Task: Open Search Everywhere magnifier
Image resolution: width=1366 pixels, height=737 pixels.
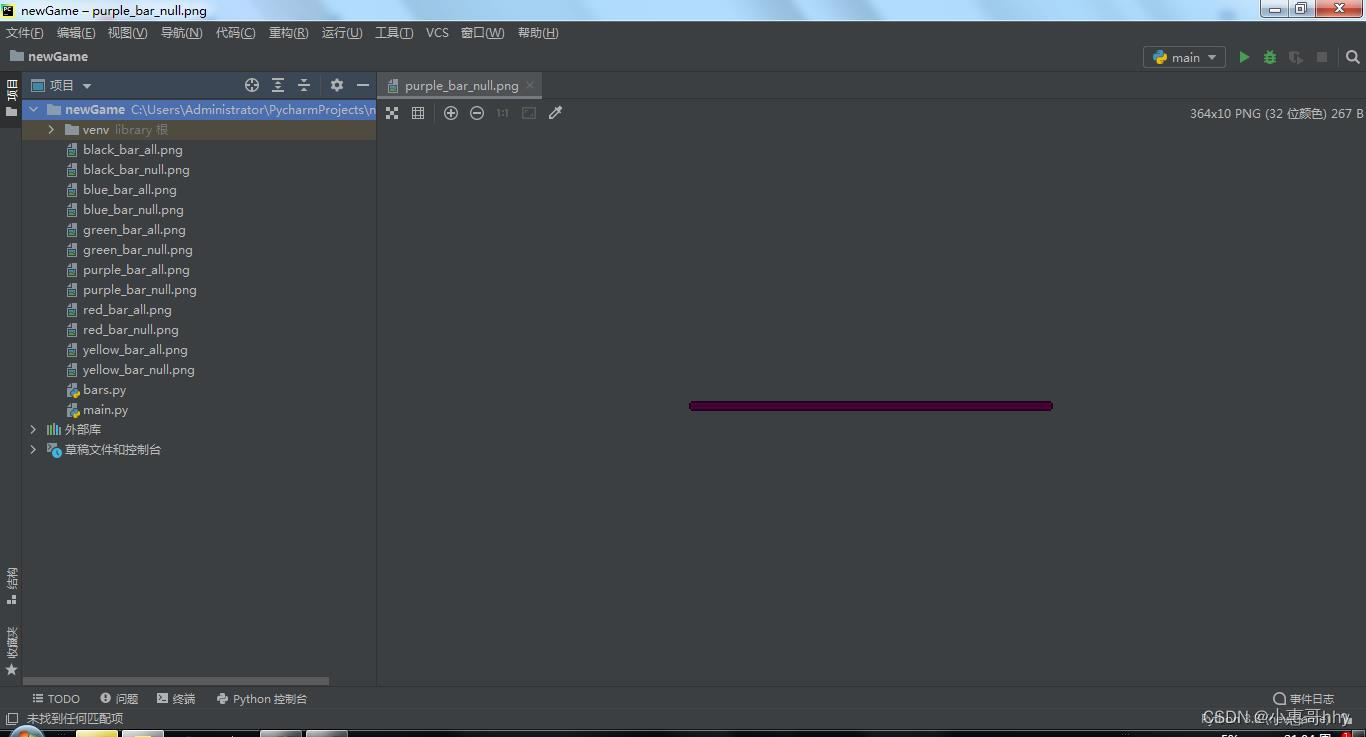Action: pos(1352,57)
